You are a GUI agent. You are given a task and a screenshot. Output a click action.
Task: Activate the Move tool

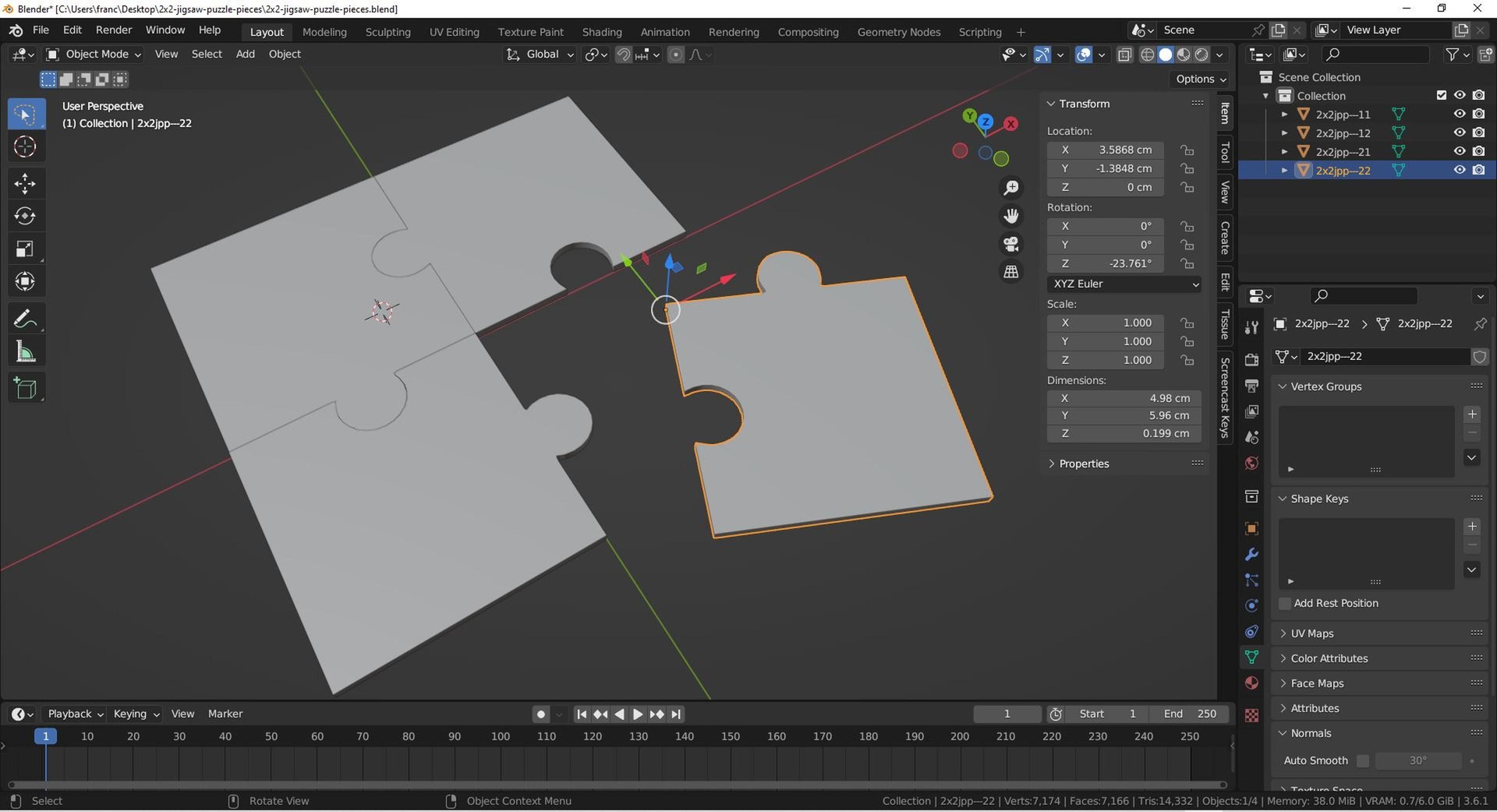coord(25,184)
